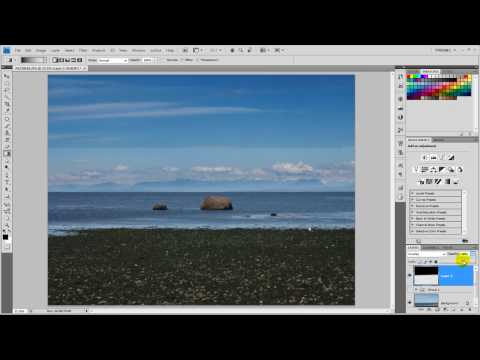Select the Crop tool
This screenshot has width=480, height=360.
(7, 104)
